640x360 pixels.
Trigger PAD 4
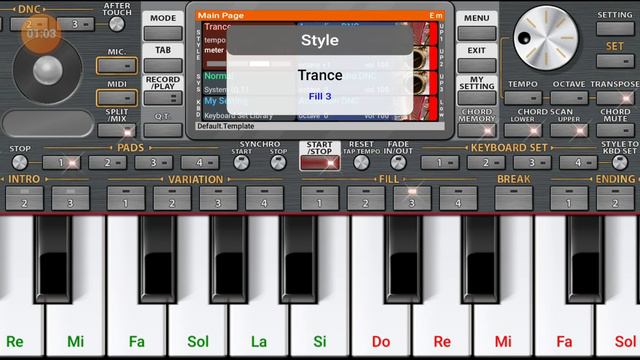point(200,162)
